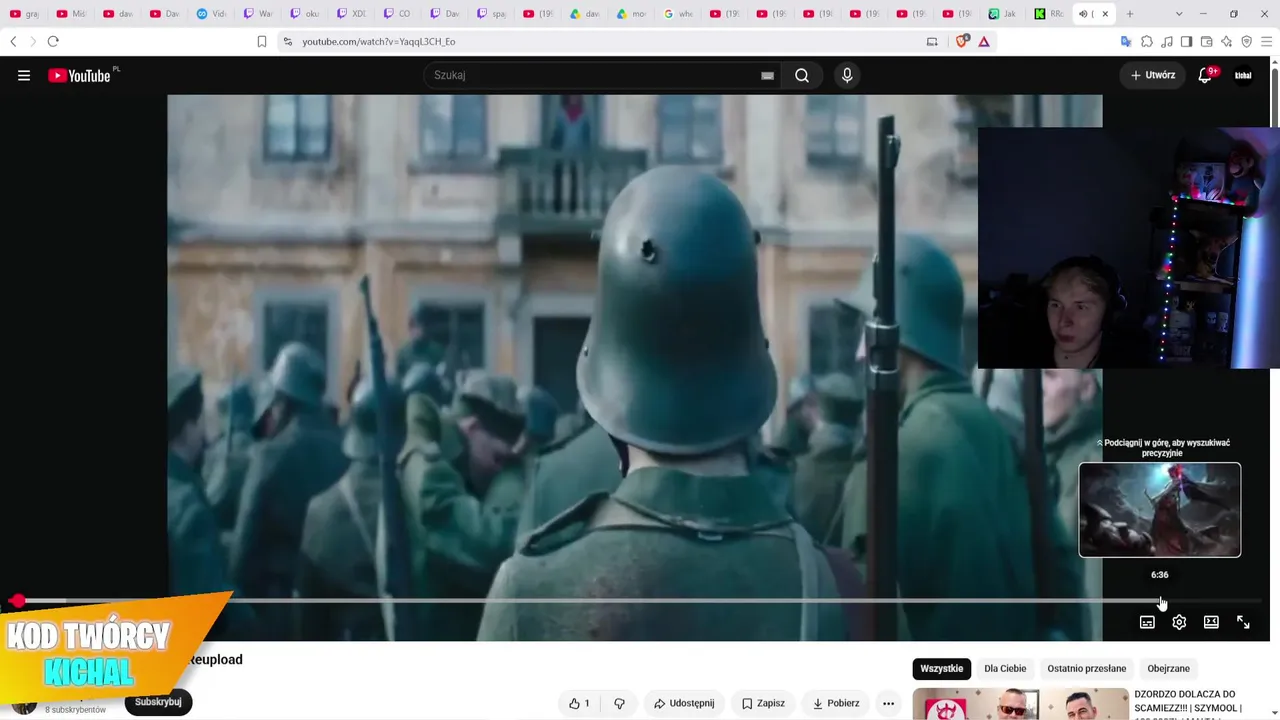Click the Subskrybuj subscribe button
The width and height of the screenshot is (1280, 720).
tap(158, 702)
